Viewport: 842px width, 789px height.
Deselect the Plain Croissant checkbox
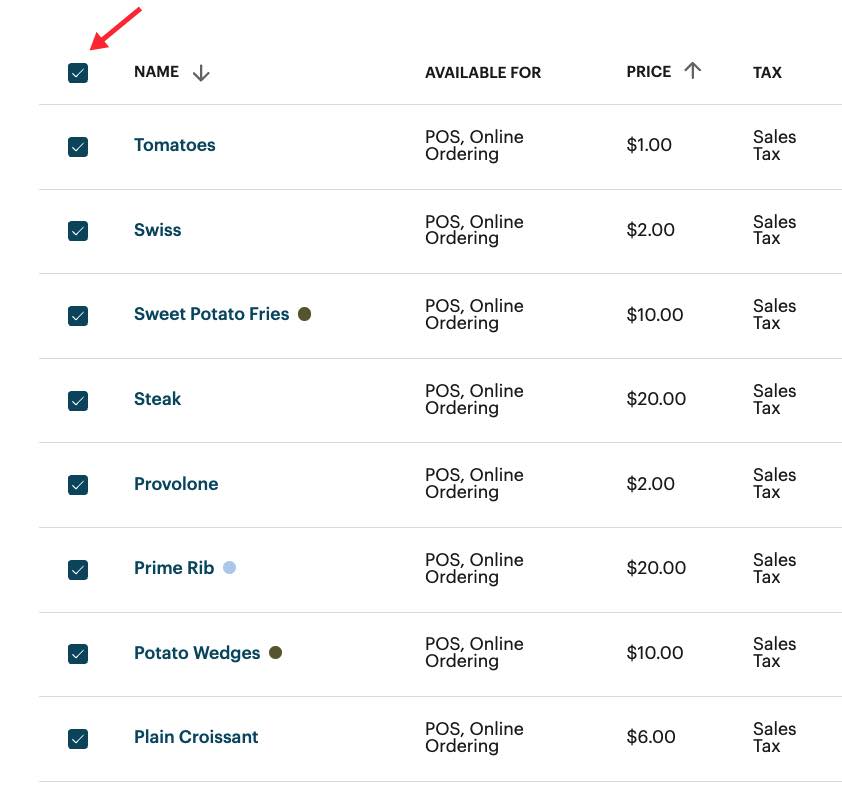pos(78,739)
